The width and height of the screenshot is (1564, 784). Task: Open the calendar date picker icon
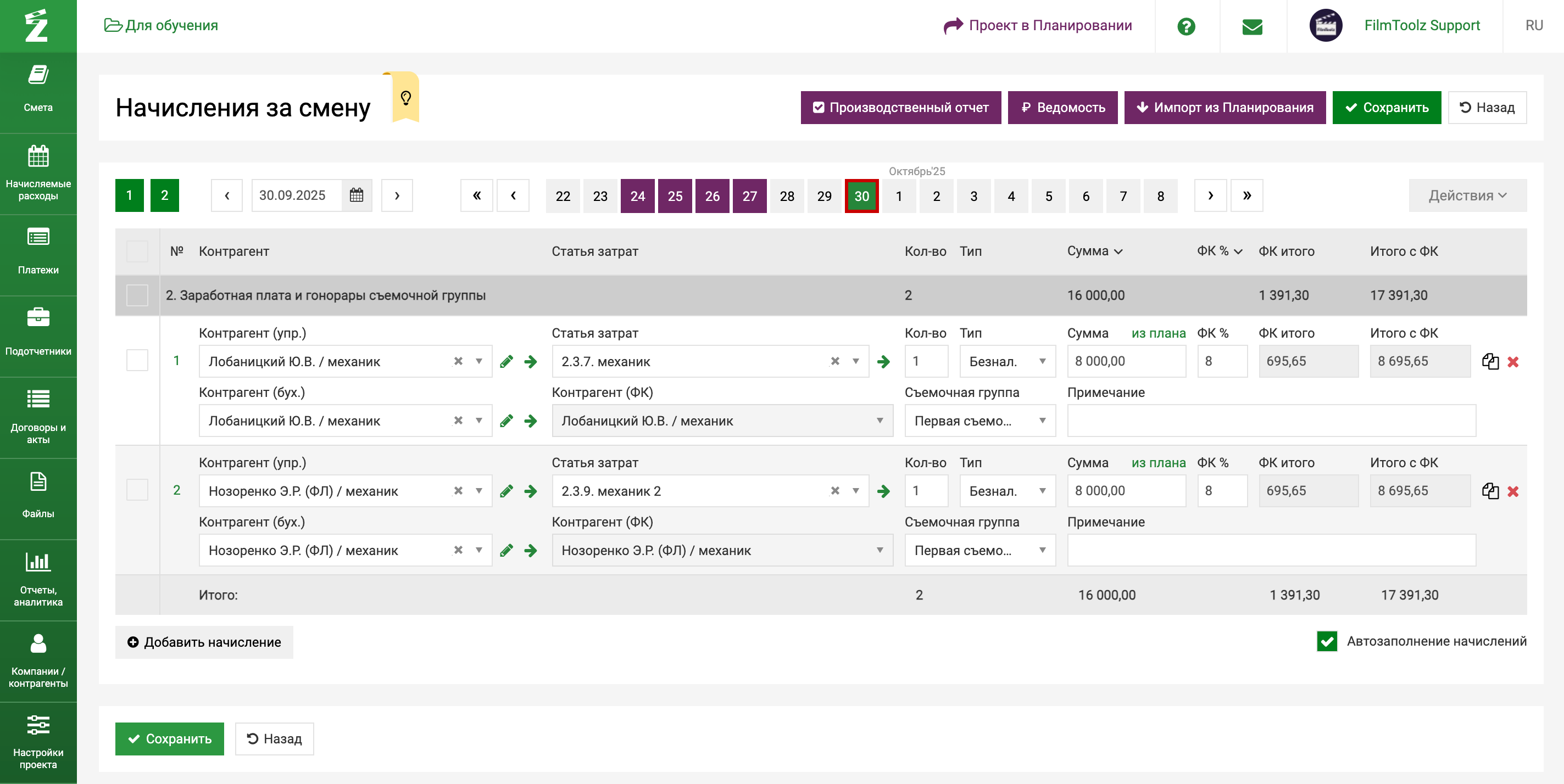click(357, 195)
